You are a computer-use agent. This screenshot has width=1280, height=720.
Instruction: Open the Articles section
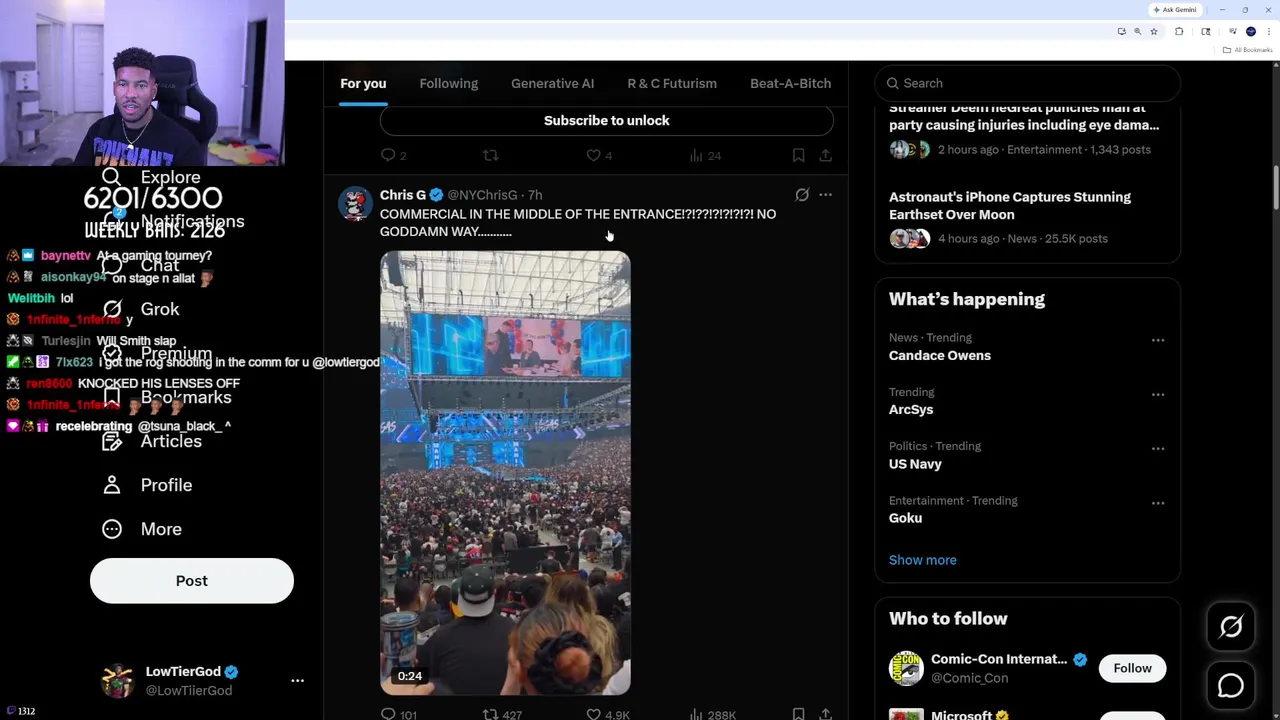[x=151, y=441]
